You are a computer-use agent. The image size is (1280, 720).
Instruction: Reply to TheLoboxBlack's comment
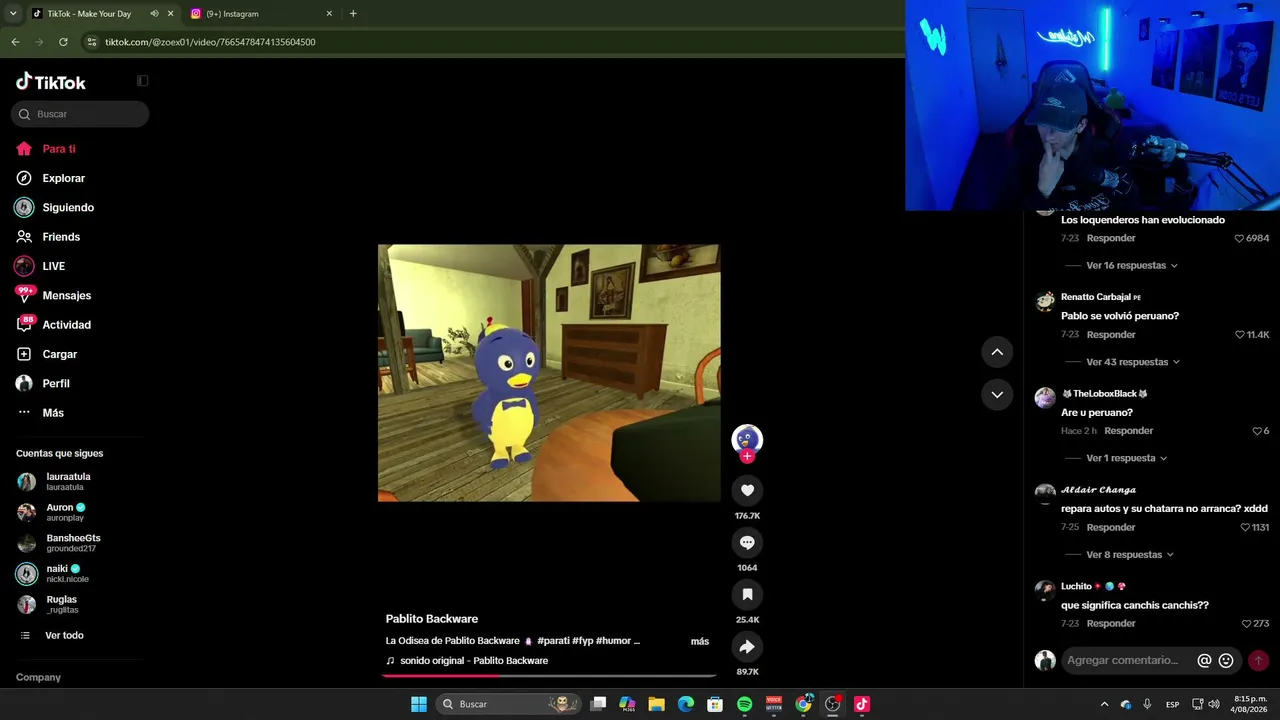pos(1129,431)
